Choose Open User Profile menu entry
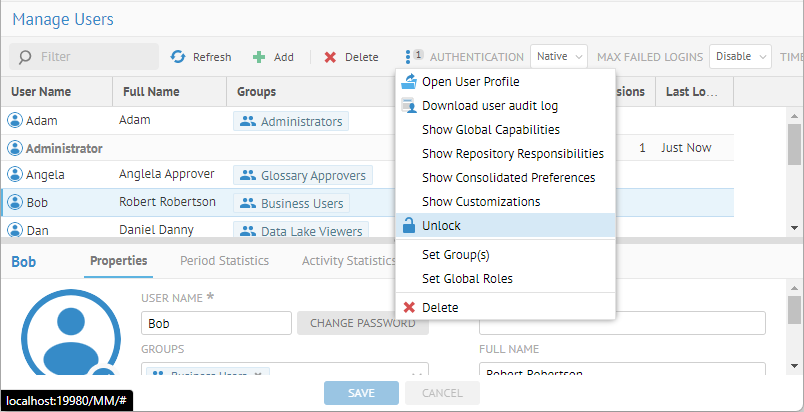 470,82
